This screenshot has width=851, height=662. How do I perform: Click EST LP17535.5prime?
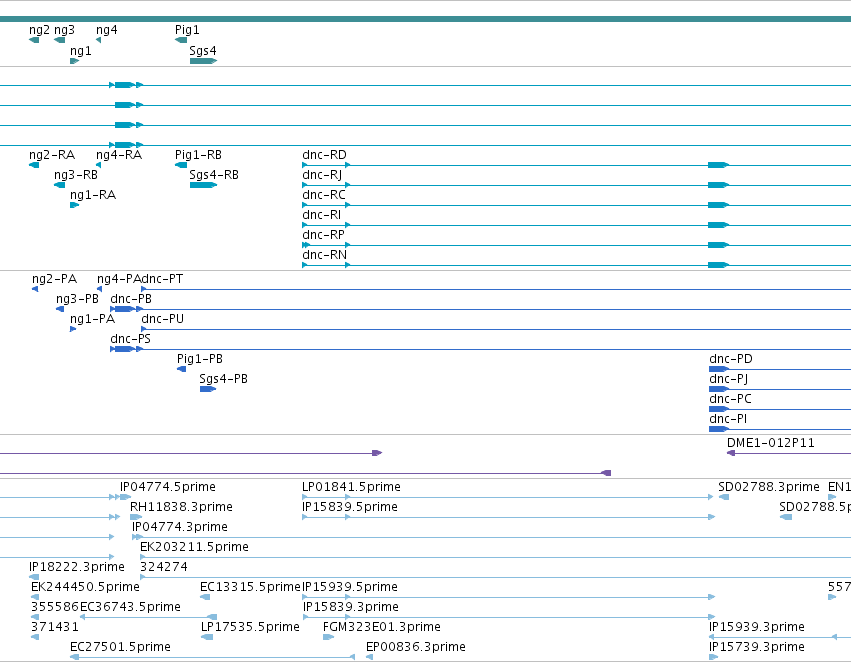point(250,627)
